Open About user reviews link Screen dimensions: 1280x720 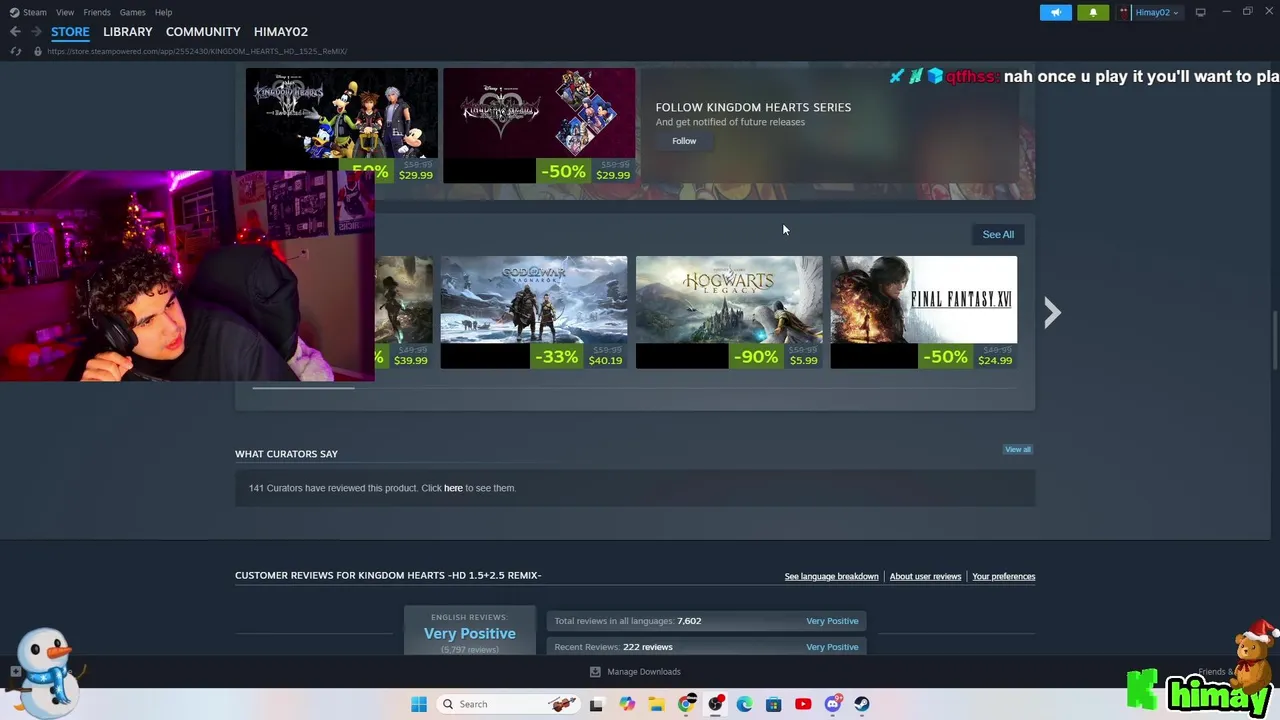pos(925,576)
